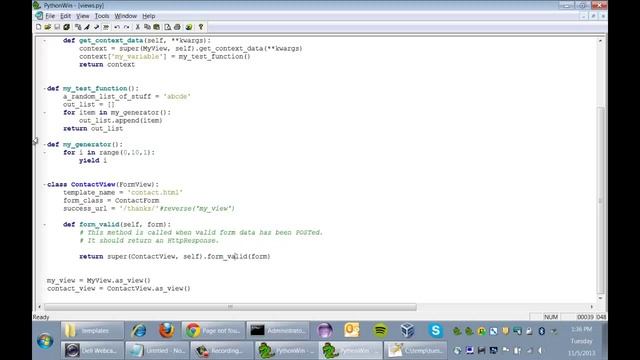
Task: Click the New file toolbar icon
Action: [x=38, y=27]
